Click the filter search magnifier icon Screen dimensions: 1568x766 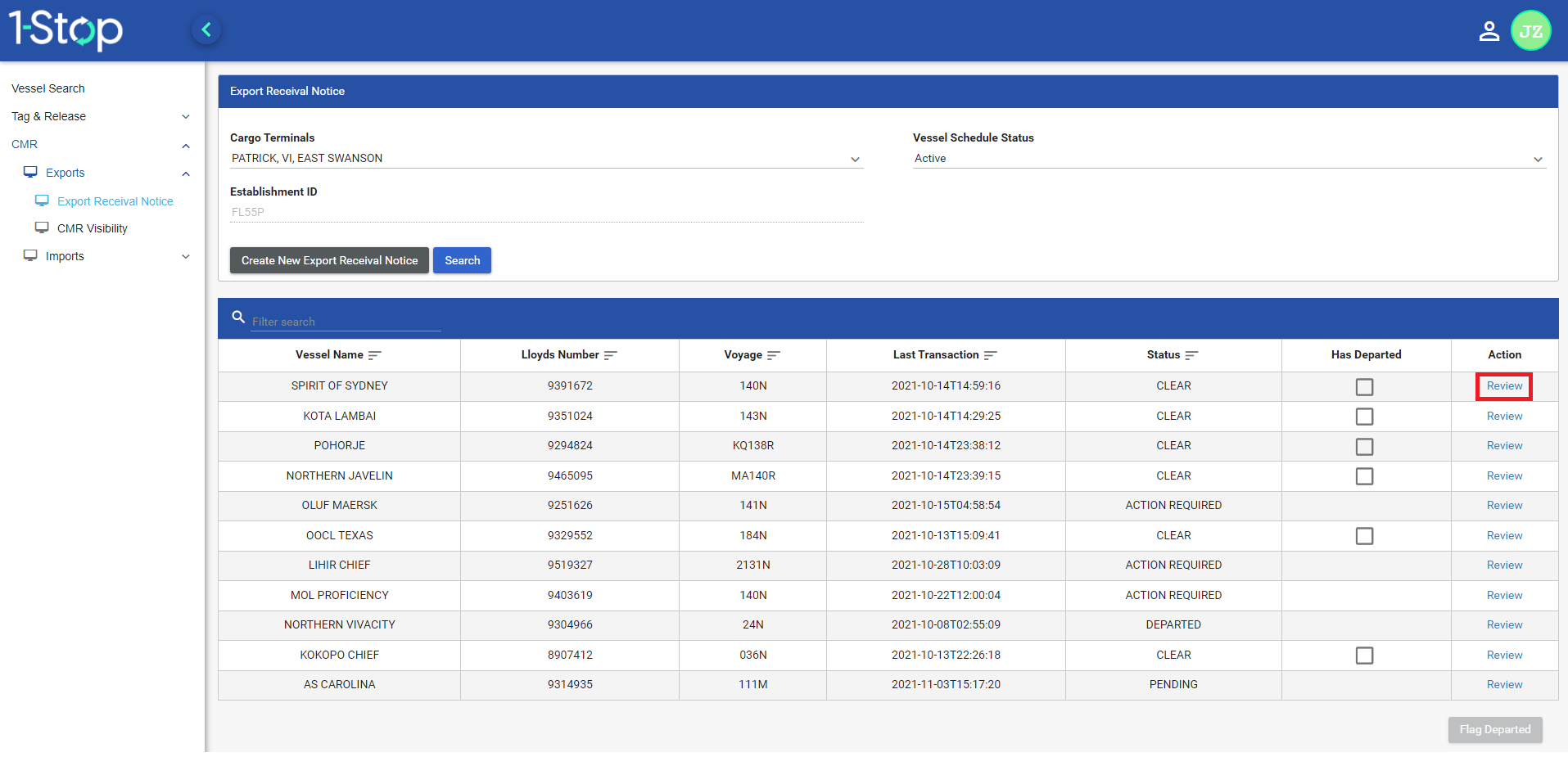point(238,317)
